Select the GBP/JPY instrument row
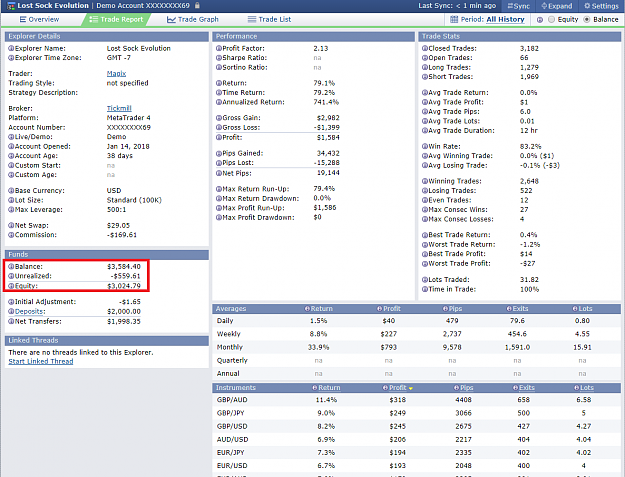Image resolution: width=625 pixels, height=477 pixels. (x=417, y=413)
